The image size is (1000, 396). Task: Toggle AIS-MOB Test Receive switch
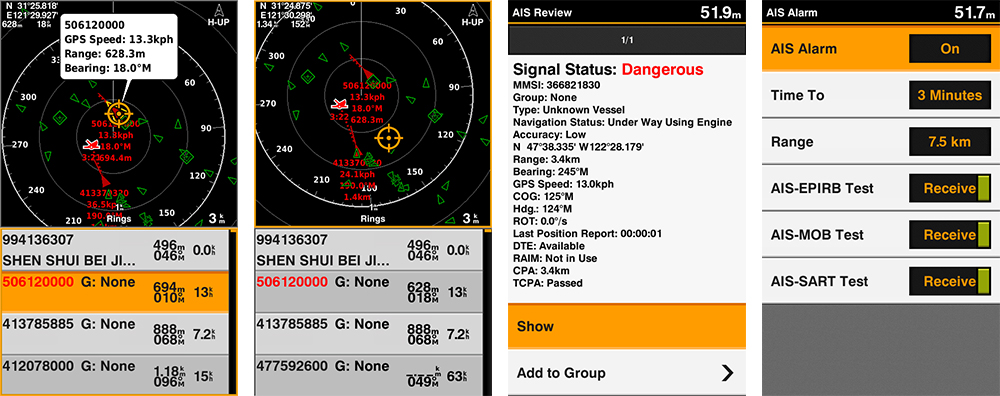(950, 235)
